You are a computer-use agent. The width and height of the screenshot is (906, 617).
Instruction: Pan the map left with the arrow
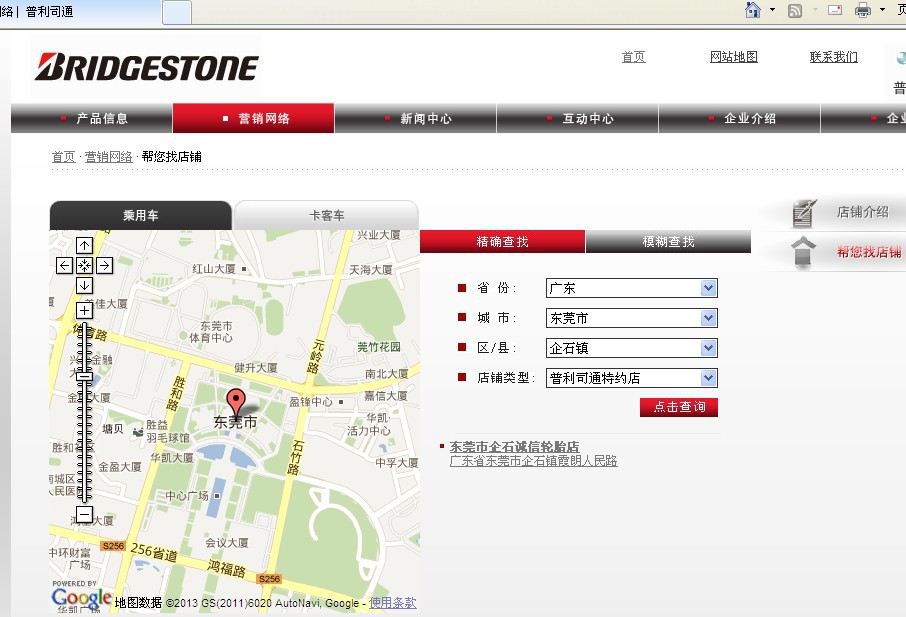point(65,265)
